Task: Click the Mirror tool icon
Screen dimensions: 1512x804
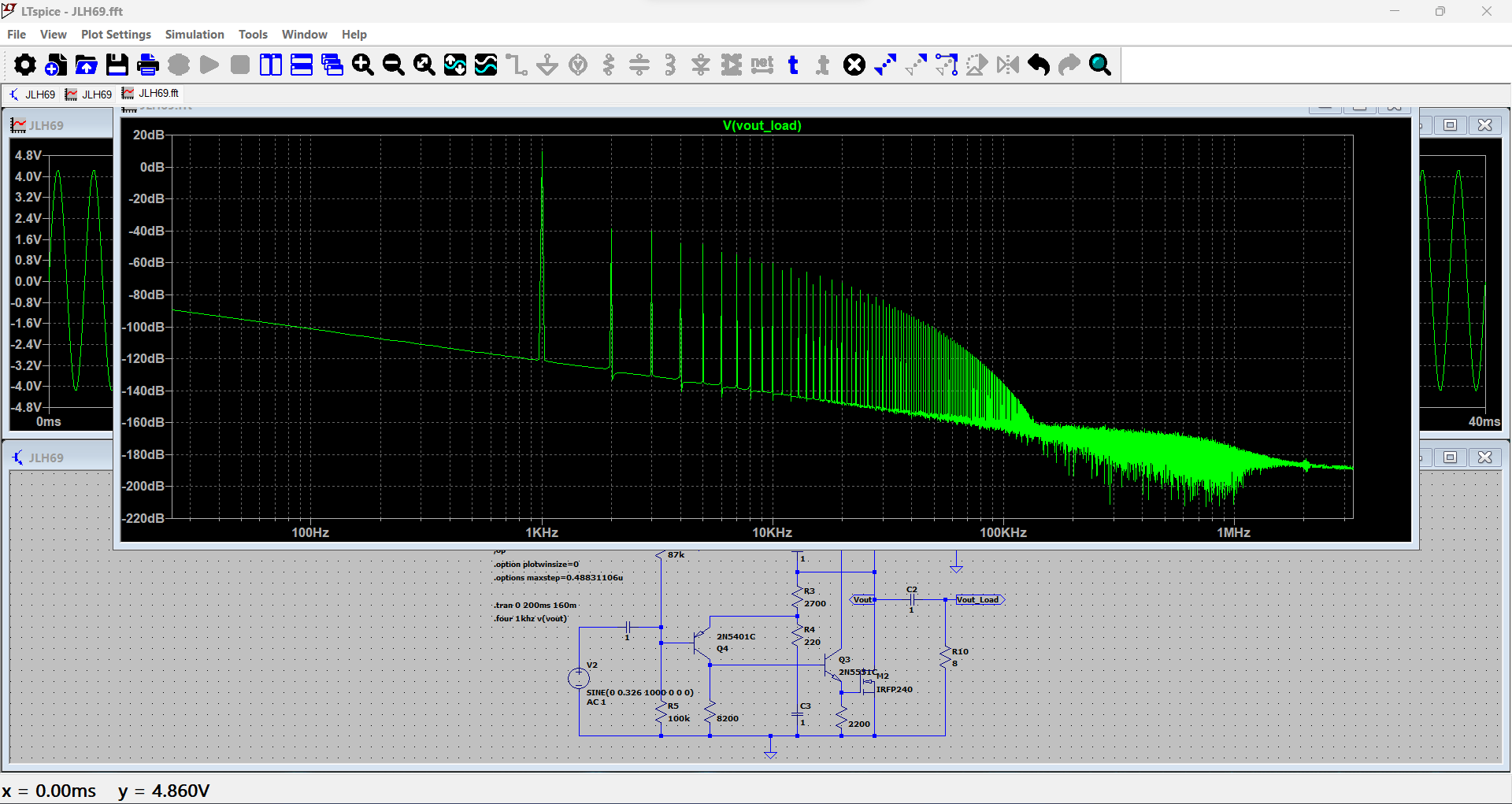Action: (x=1008, y=65)
